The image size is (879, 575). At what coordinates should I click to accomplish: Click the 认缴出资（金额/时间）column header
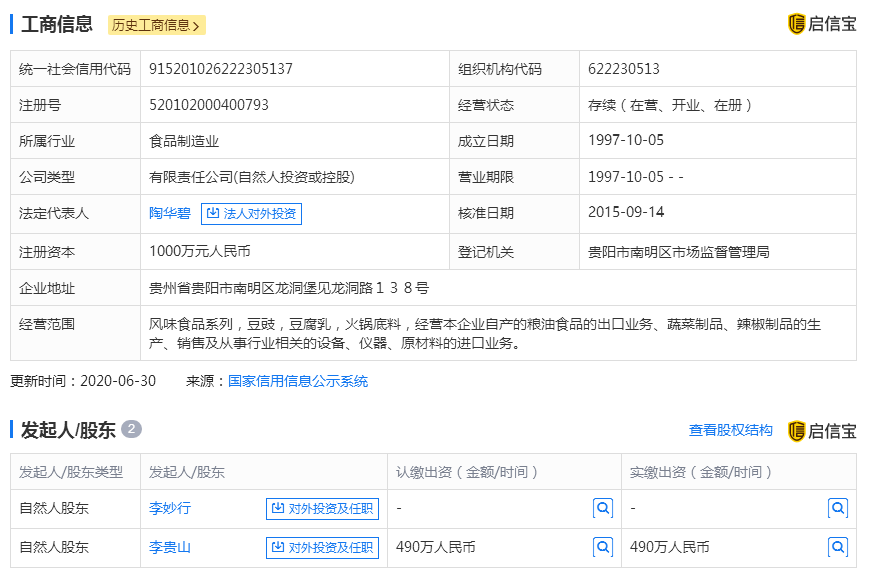coord(467,472)
